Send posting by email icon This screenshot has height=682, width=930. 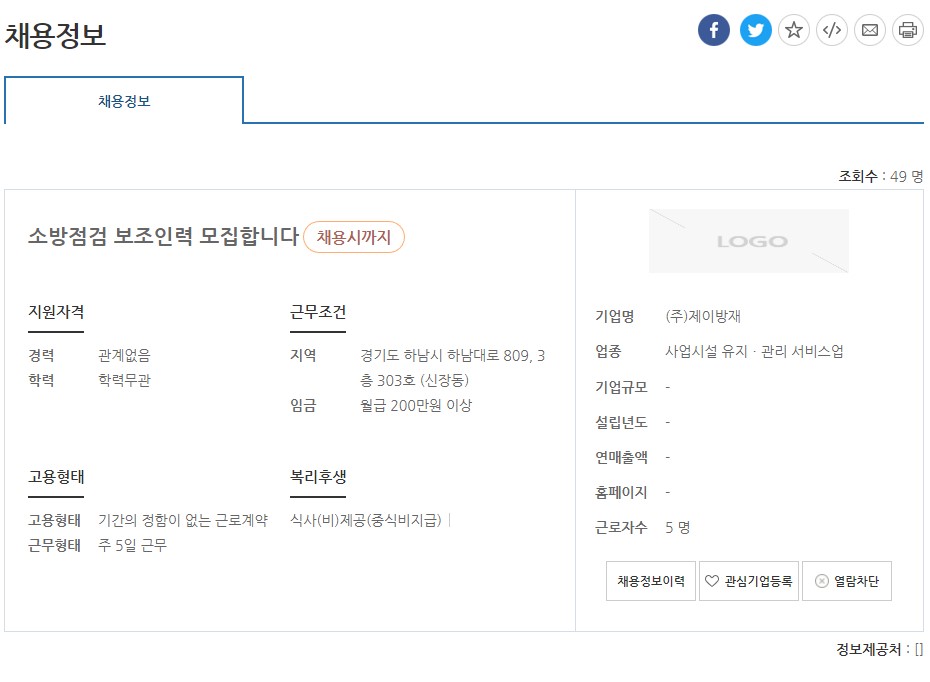coord(870,30)
